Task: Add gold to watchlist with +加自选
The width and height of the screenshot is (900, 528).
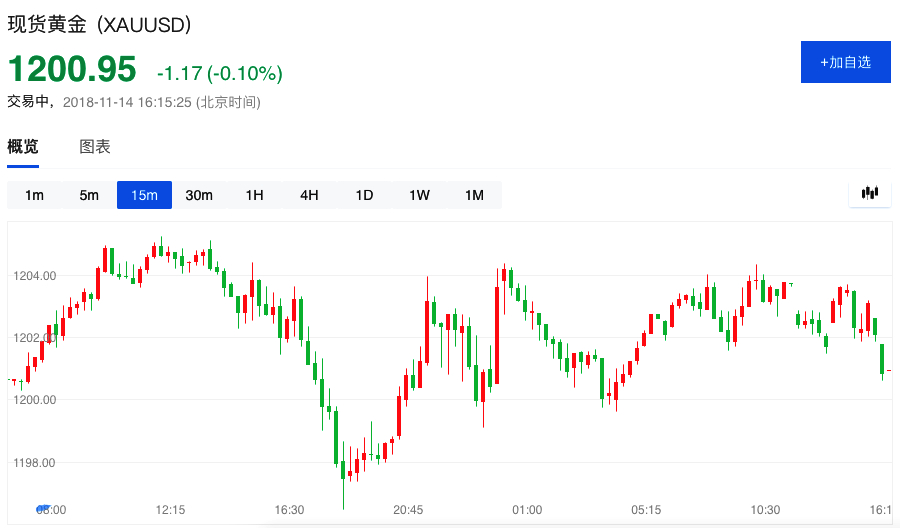Action: [845, 62]
